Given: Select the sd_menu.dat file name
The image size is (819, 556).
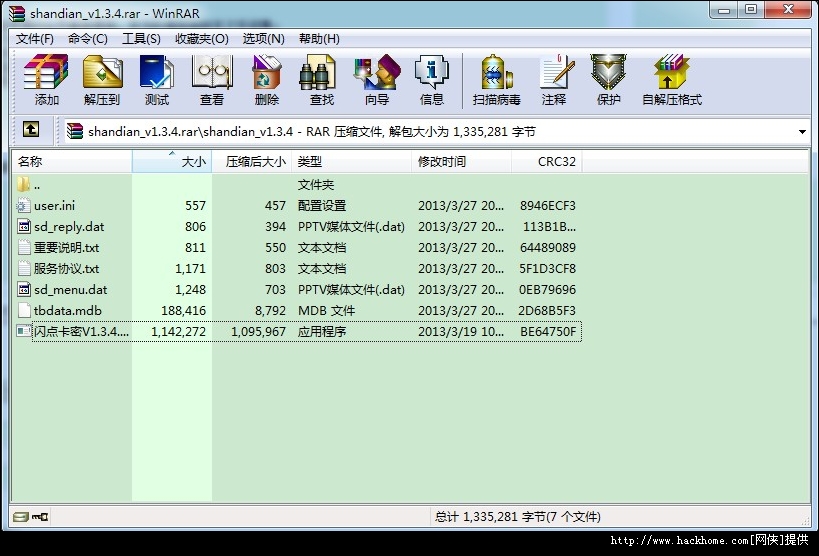Looking at the screenshot, I should click(71, 289).
